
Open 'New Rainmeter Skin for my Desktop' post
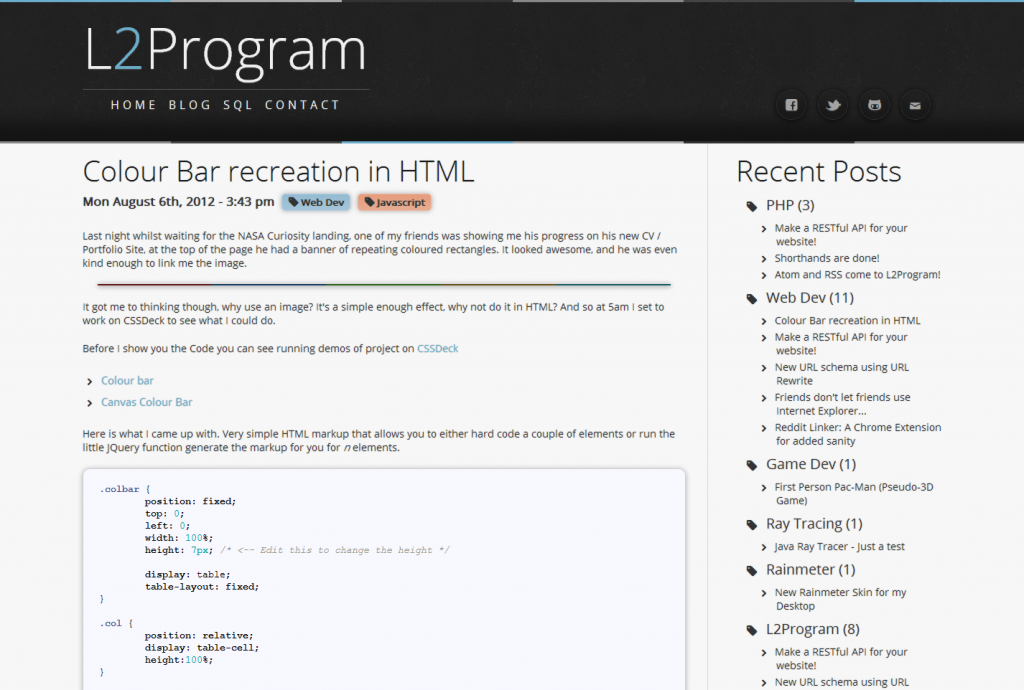pyautogui.click(x=840, y=599)
